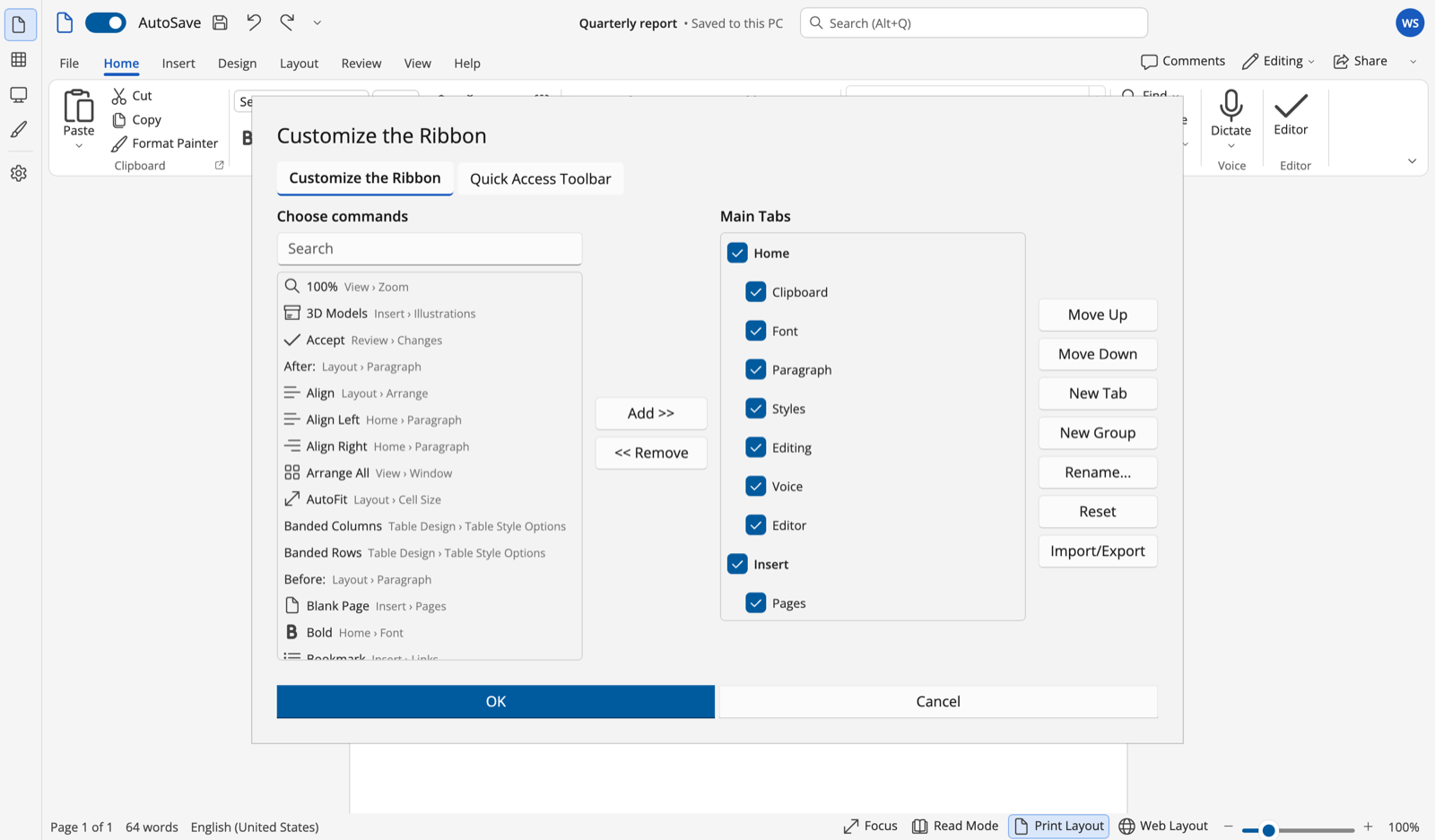Open Dictate options dropdown arrow
This screenshot has height=840, width=1435.
coord(1231,146)
